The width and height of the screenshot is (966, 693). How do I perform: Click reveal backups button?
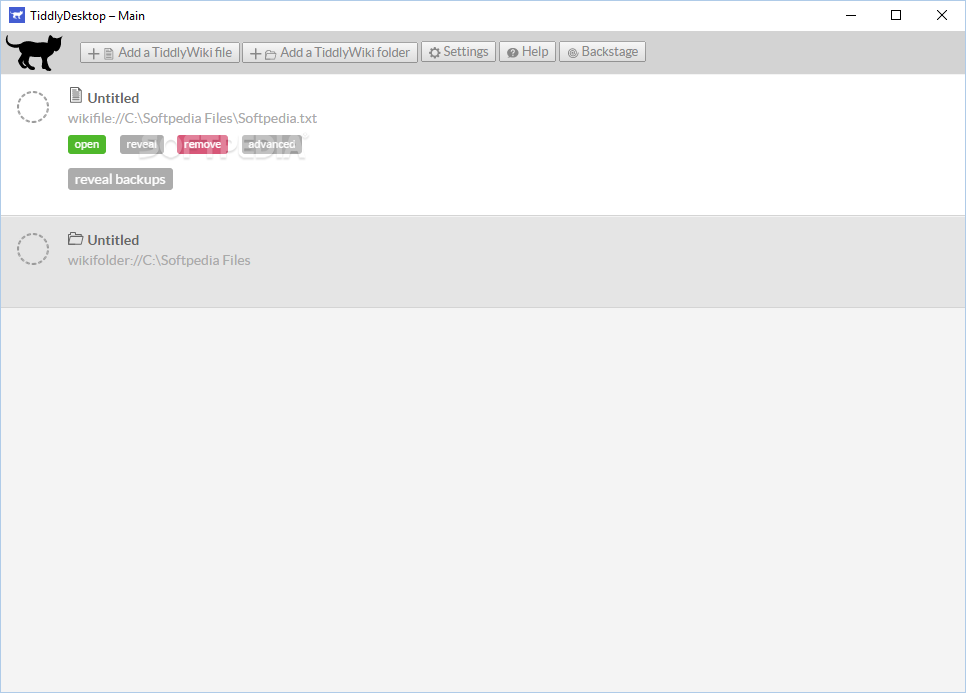coord(120,179)
